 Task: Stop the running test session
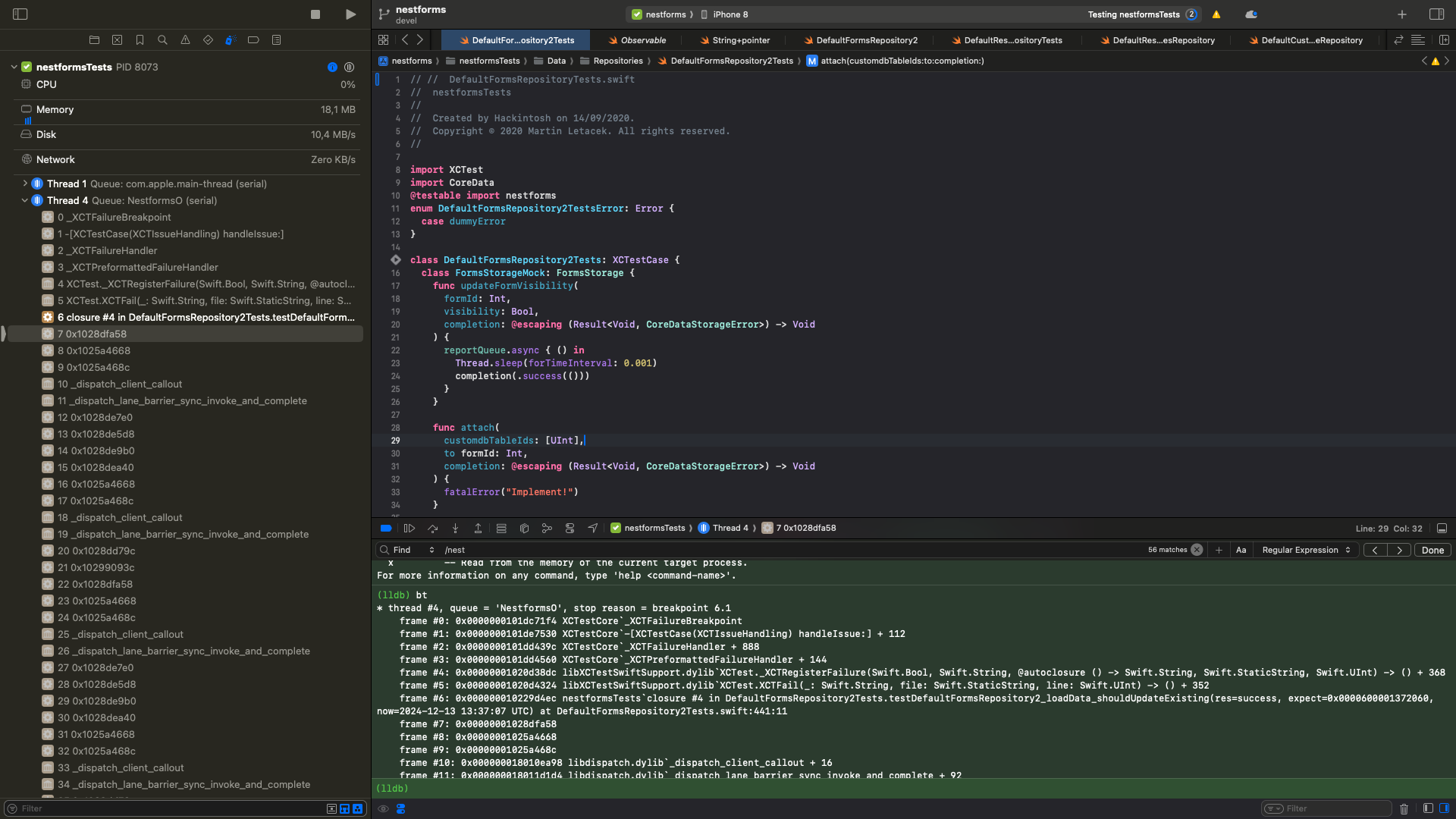315,14
